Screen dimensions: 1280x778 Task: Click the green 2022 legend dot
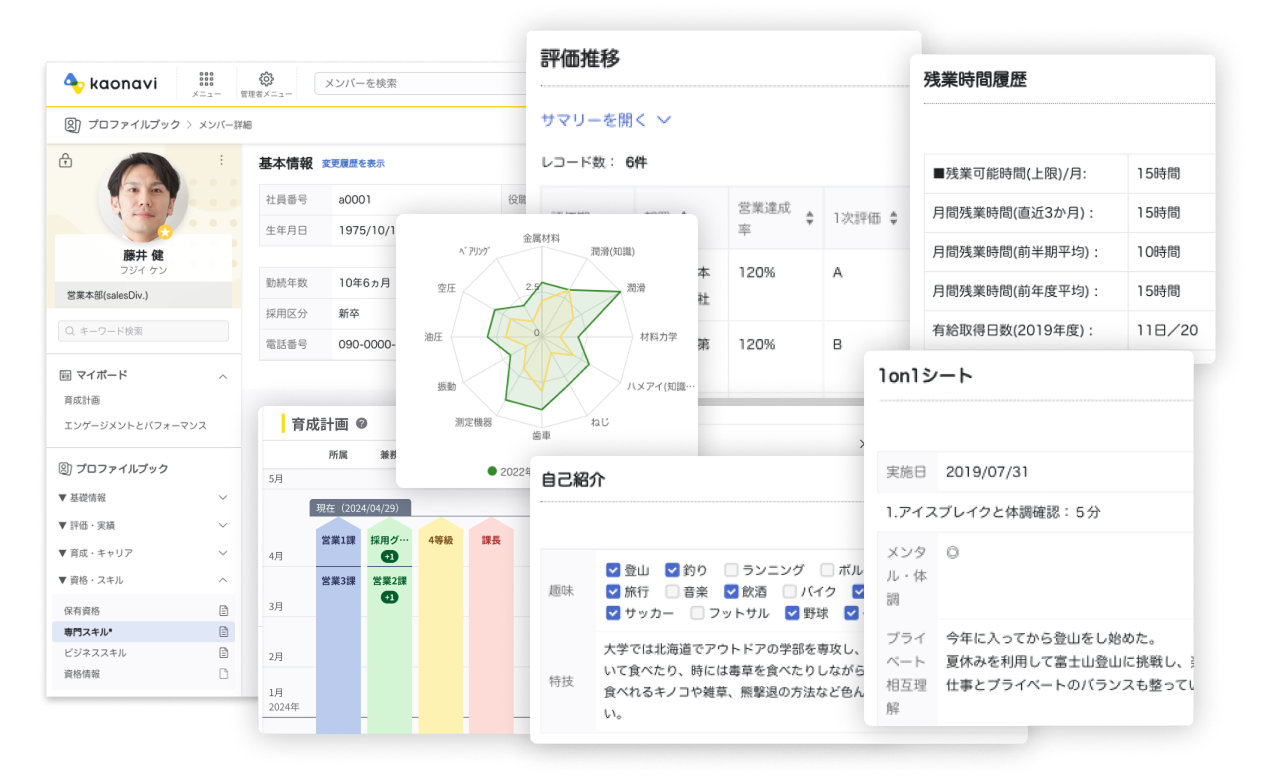[x=493, y=471]
